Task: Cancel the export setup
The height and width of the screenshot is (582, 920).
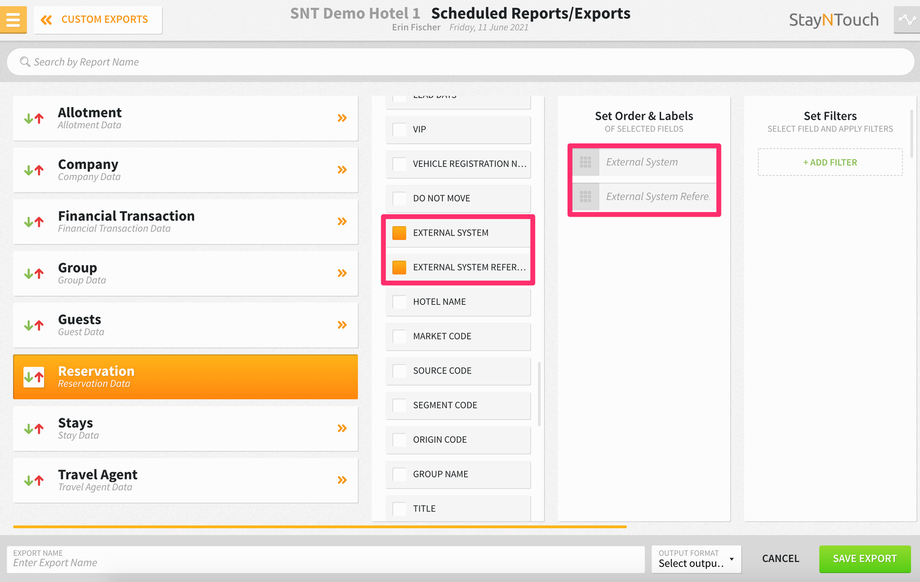Action: click(x=780, y=559)
